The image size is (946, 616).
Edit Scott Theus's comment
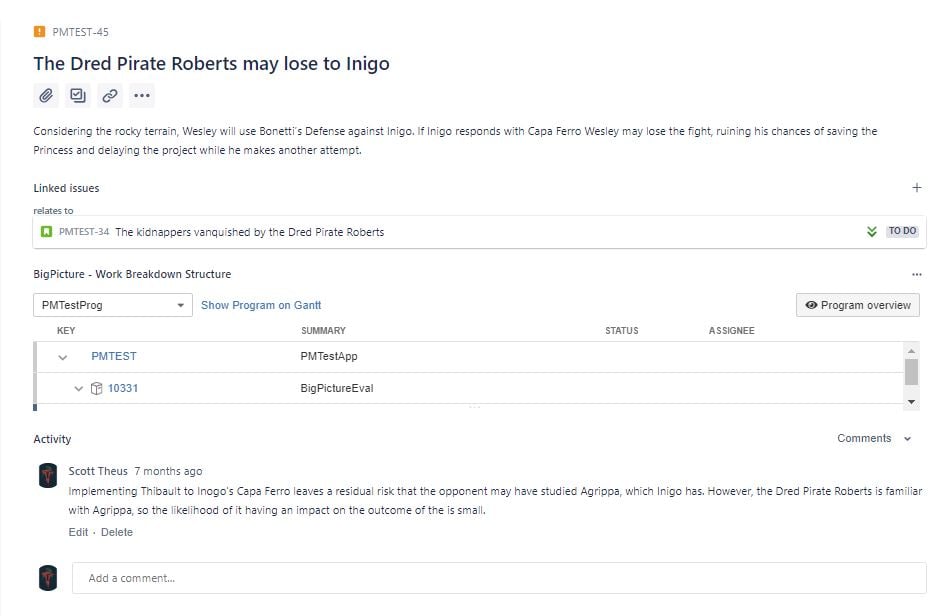click(78, 532)
